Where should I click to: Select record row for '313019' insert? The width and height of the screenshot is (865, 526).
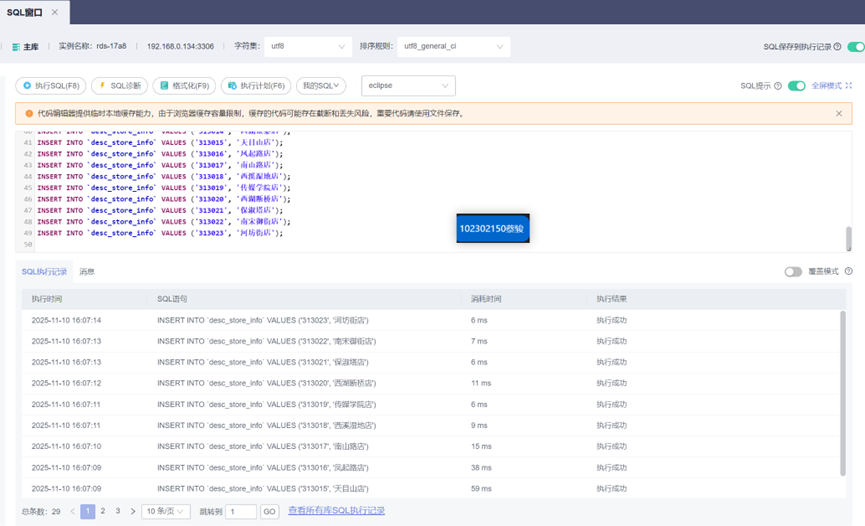(x=430, y=405)
